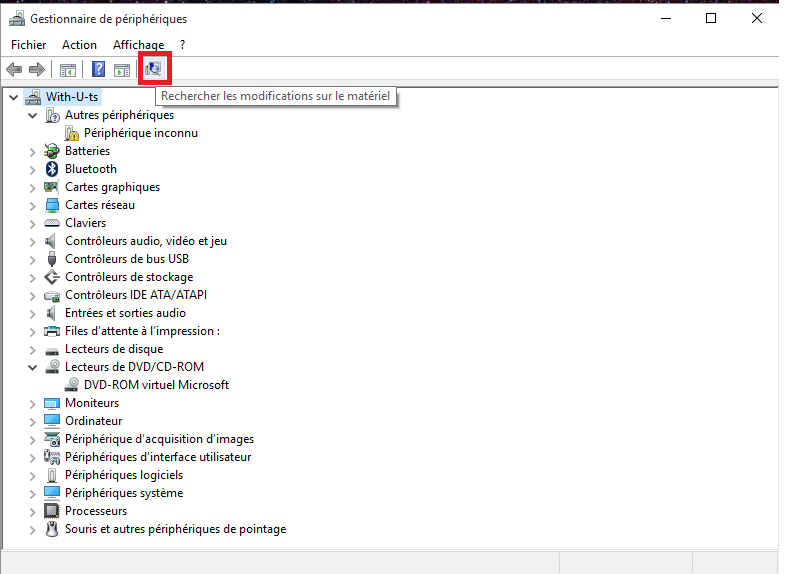Select the Bluetooth device category icon
This screenshot has width=788, height=574.
click(53, 169)
